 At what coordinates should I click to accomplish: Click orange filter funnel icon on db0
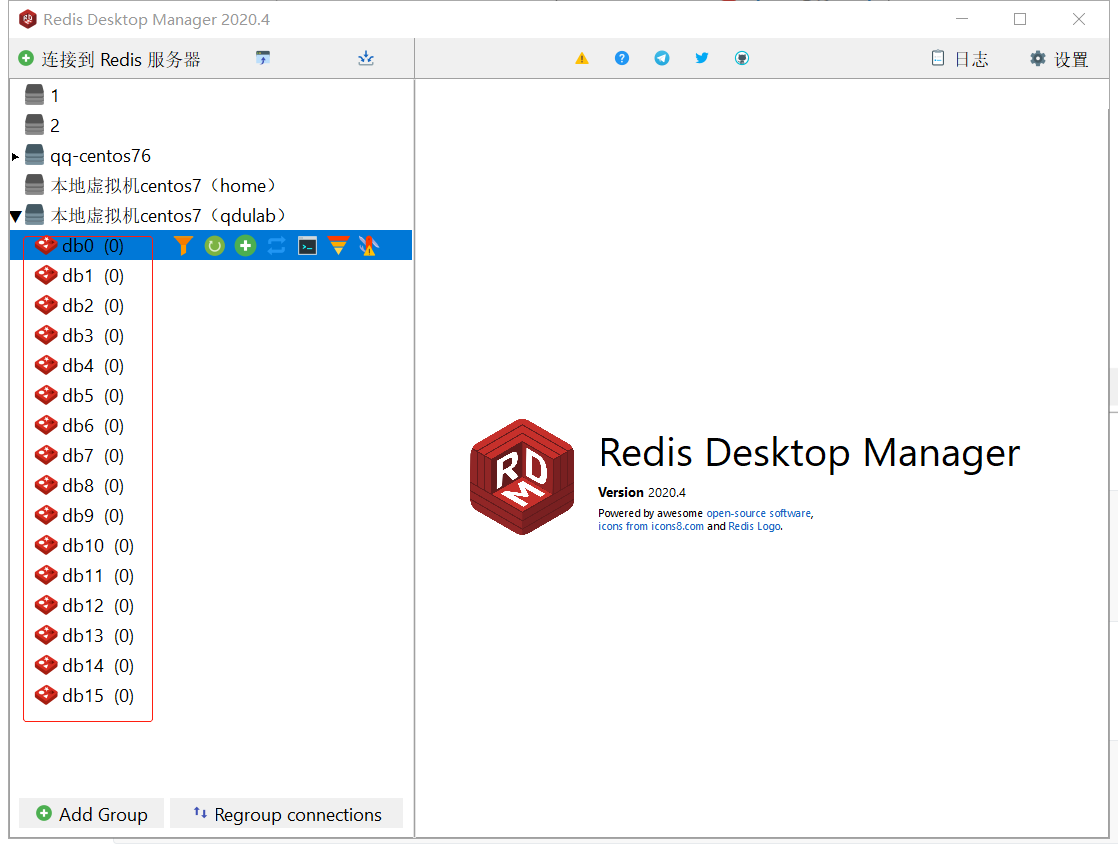(x=183, y=246)
